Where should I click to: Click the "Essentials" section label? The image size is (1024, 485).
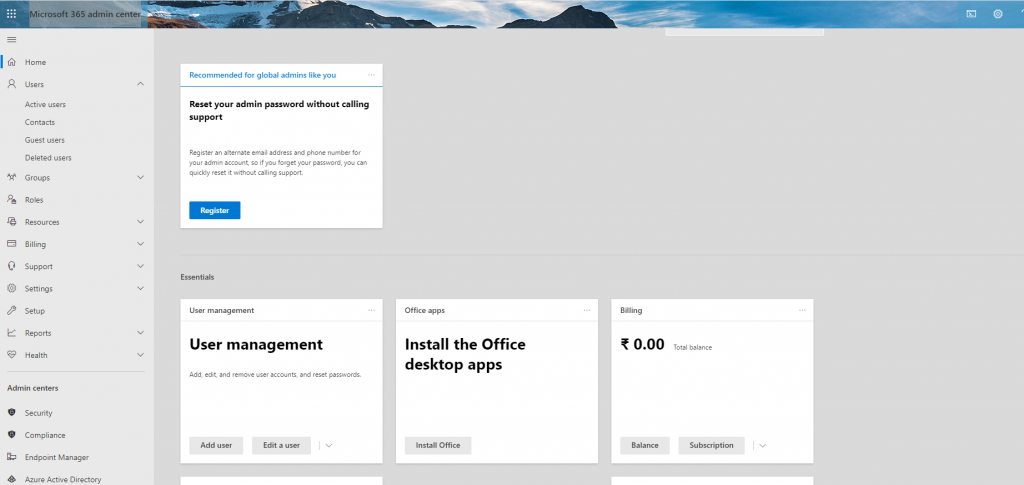coord(197,277)
